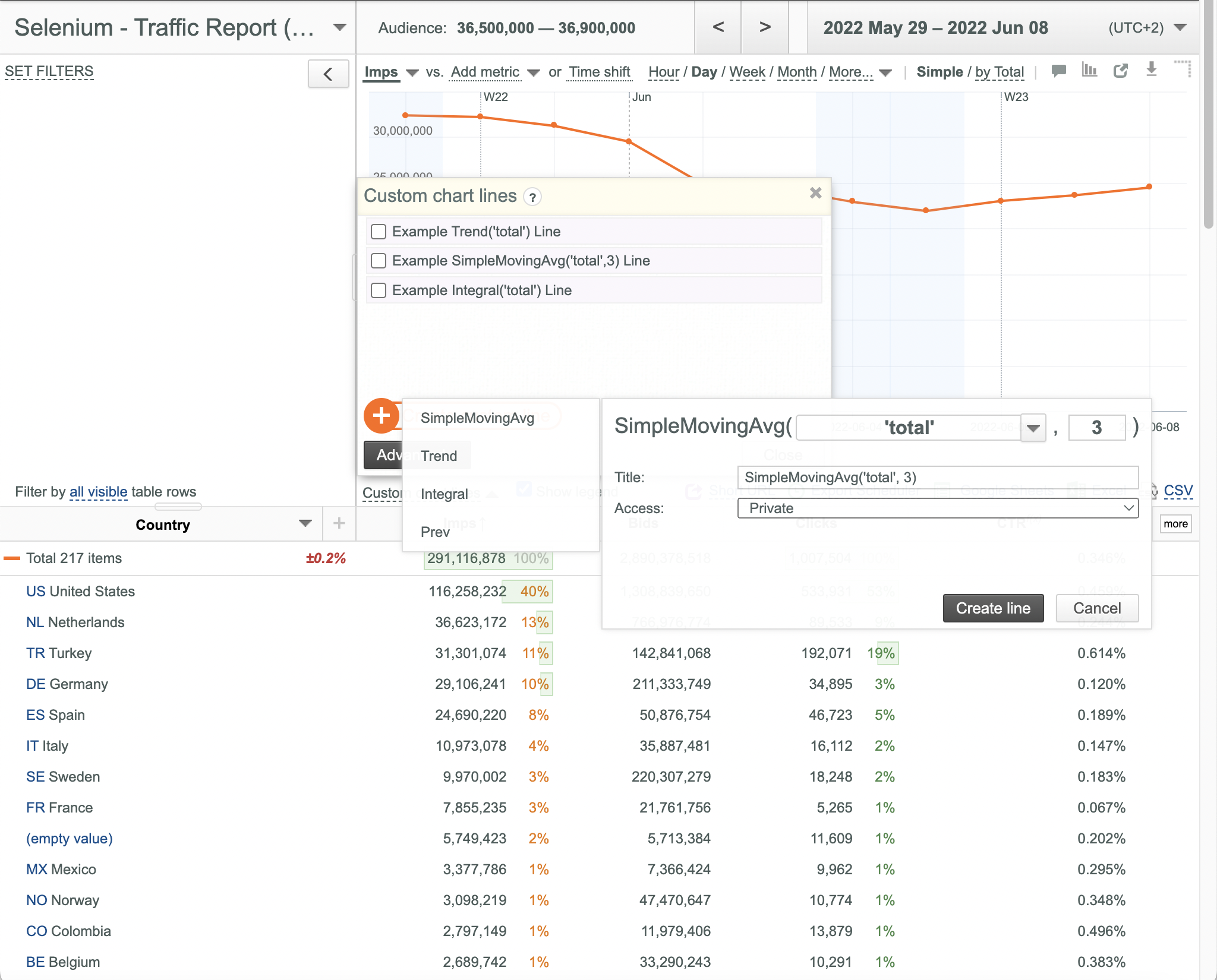This screenshot has width=1217, height=980.
Task: Click the orange plus add-line button
Action: 382,416
